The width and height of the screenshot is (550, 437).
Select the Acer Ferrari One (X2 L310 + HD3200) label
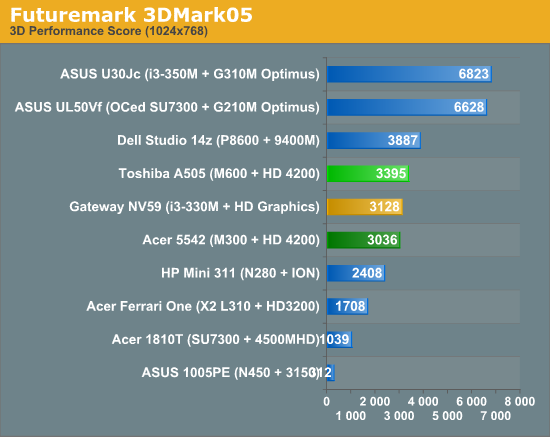(203, 306)
